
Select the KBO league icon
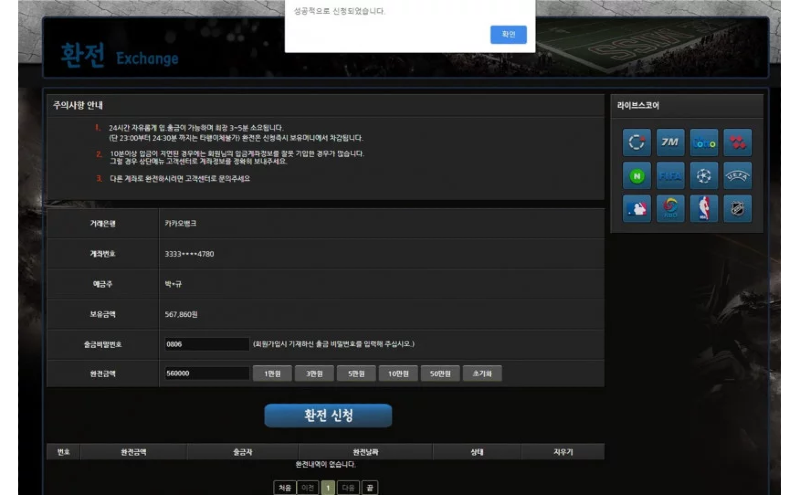click(670, 208)
